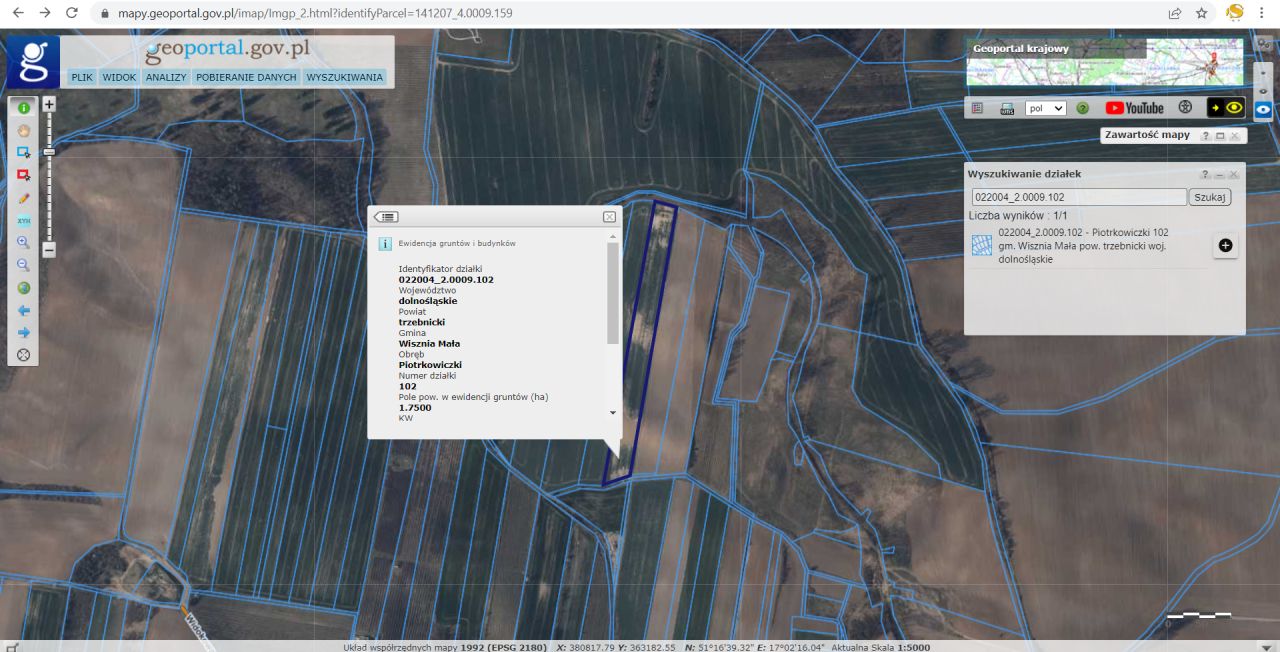The image size is (1280, 652).
Task: Select the green info identify tool
Action: 23,107
